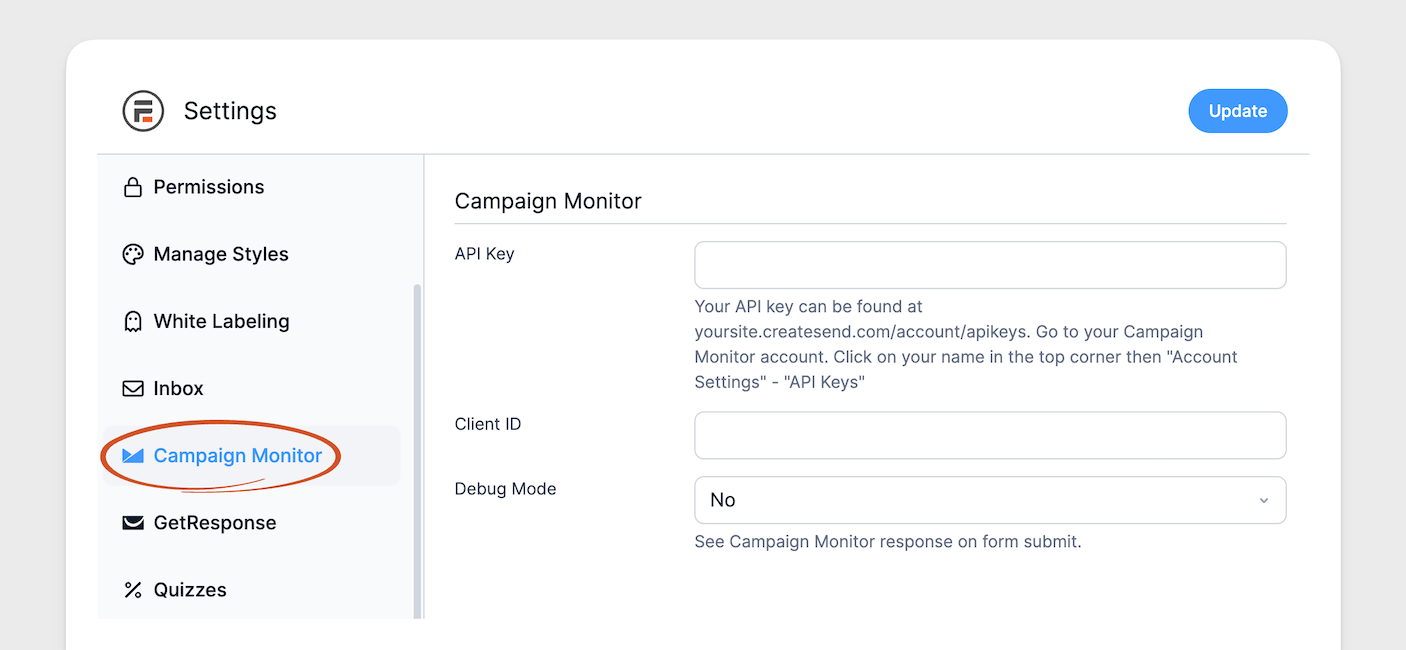Click the Campaign Monitor envelope icon

click(133, 455)
